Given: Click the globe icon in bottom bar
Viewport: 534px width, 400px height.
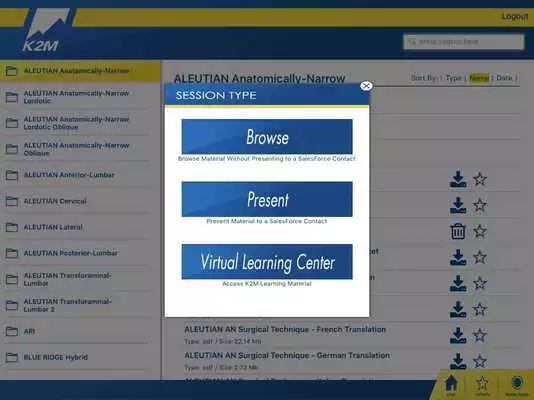Looking at the screenshot, I should point(517,383).
